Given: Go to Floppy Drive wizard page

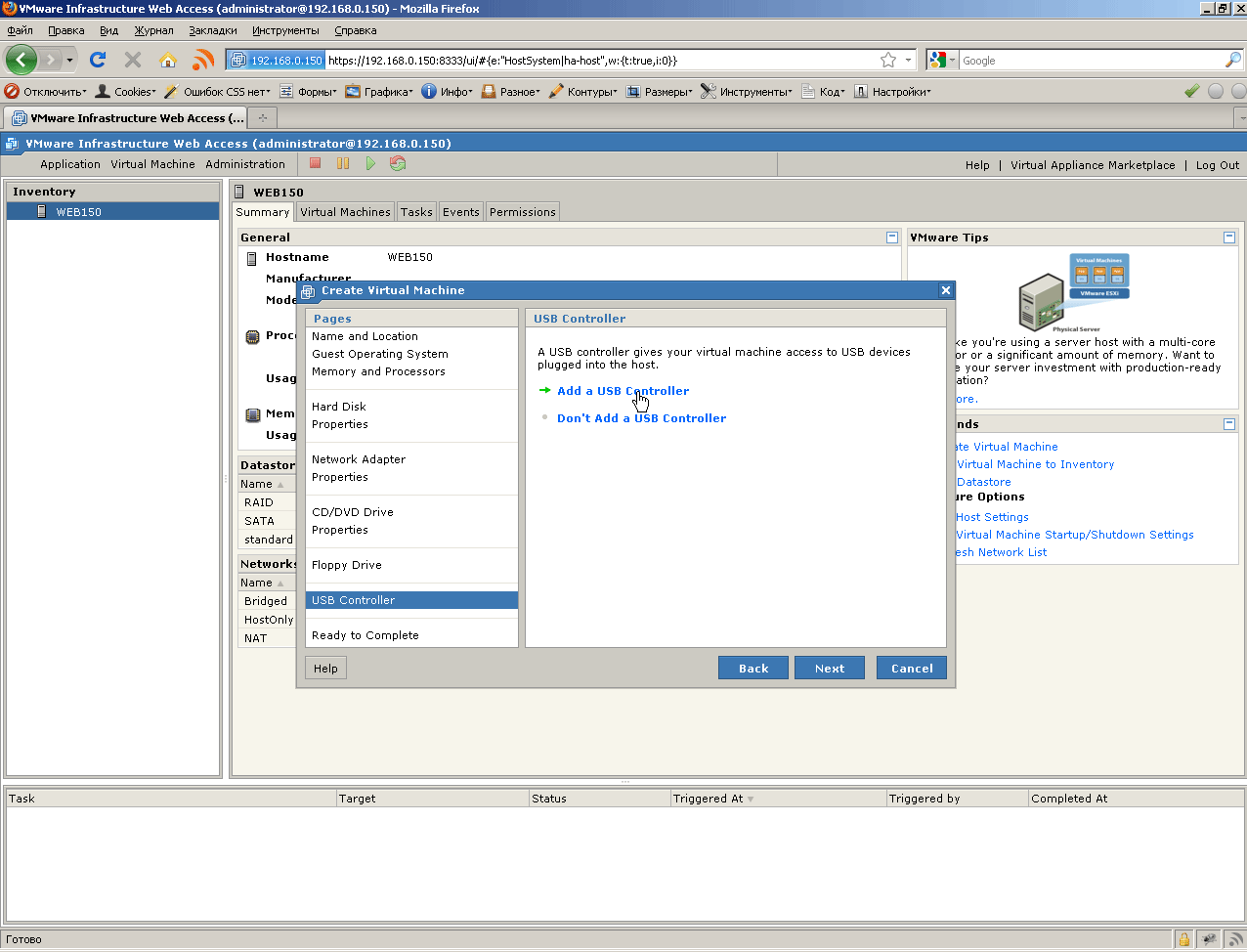Looking at the screenshot, I should pyautogui.click(x=347, y=565).
